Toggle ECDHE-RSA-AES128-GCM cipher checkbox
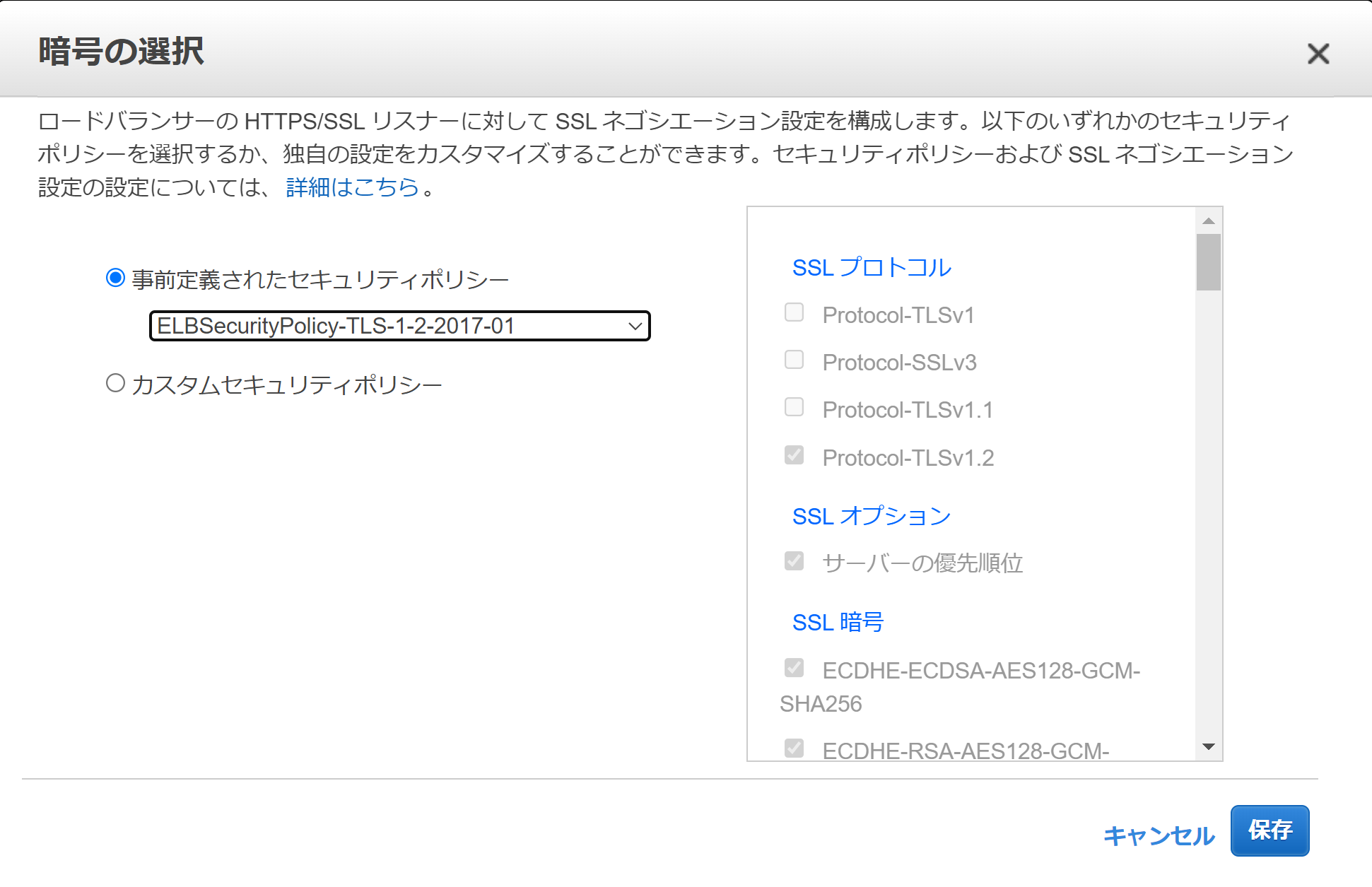1372x887 pixels. (794, 748)
